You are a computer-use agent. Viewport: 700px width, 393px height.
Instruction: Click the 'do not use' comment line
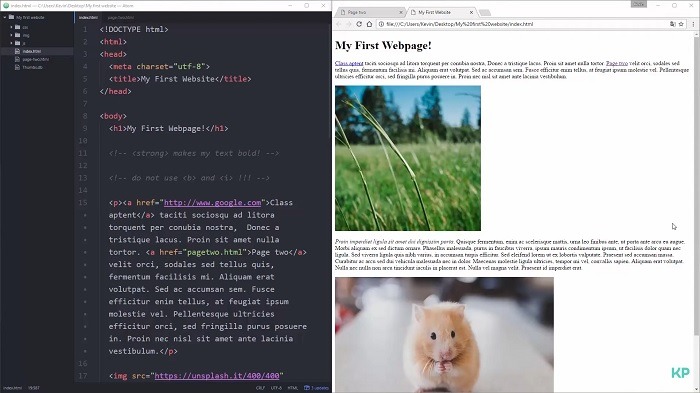pos(189,178)
